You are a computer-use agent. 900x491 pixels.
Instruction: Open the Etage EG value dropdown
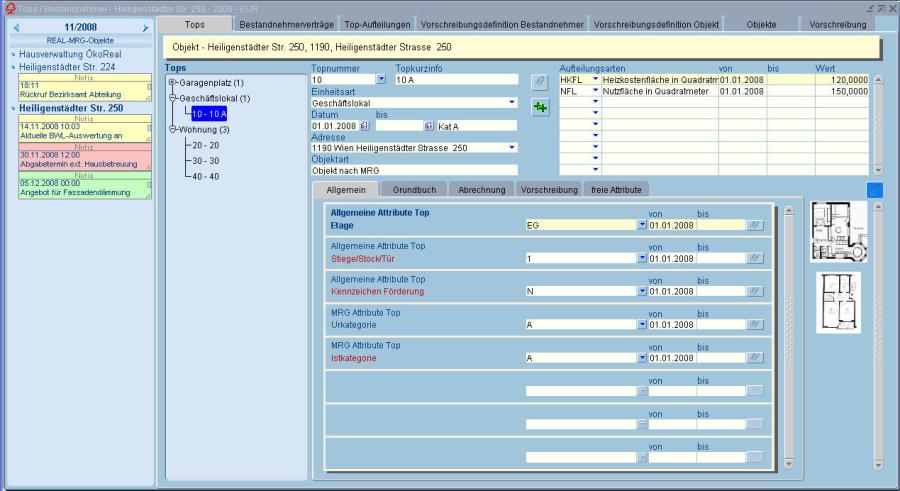pos(642,225)
